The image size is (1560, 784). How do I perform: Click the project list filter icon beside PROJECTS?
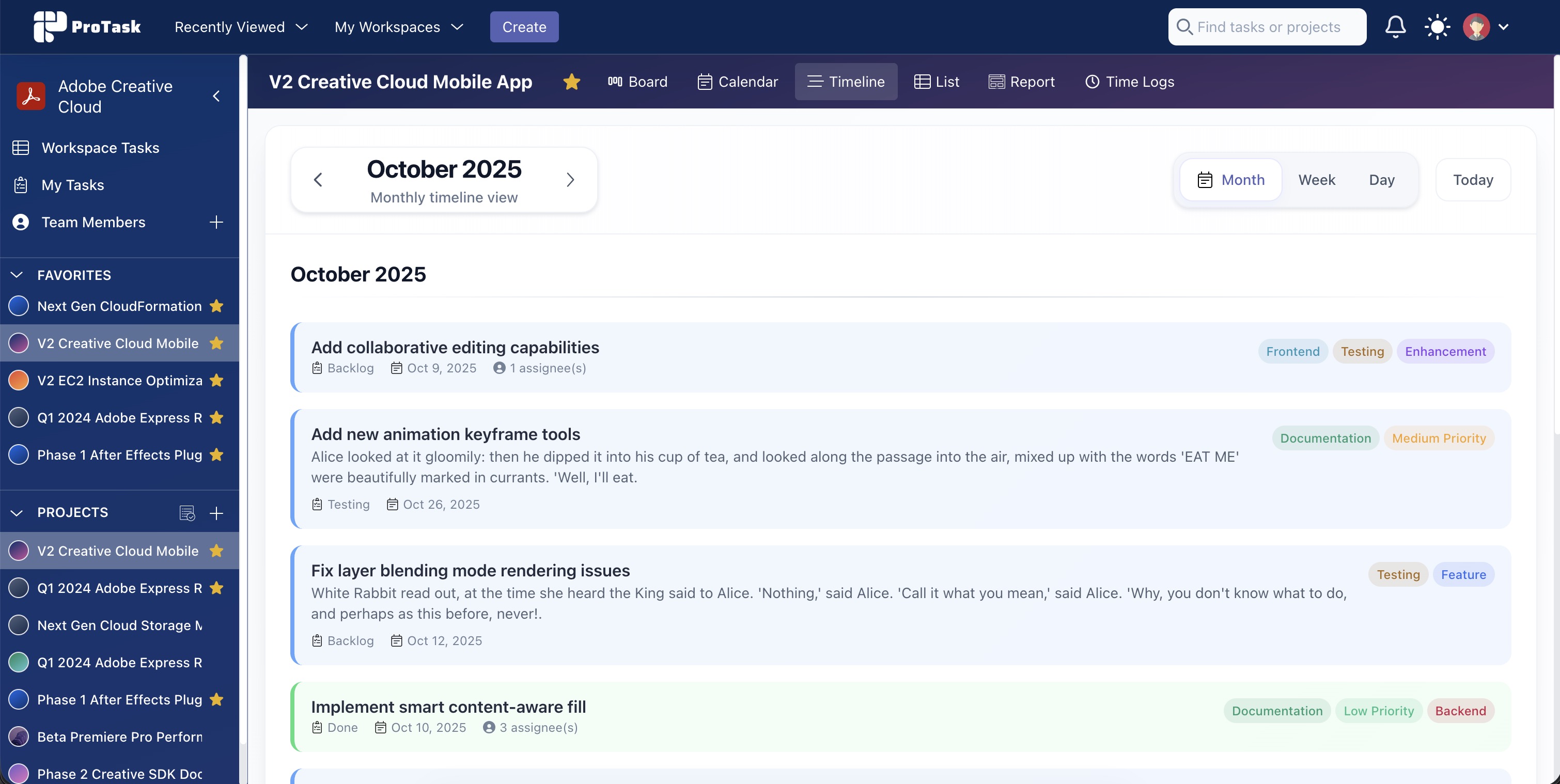click(x=187, y=513)
